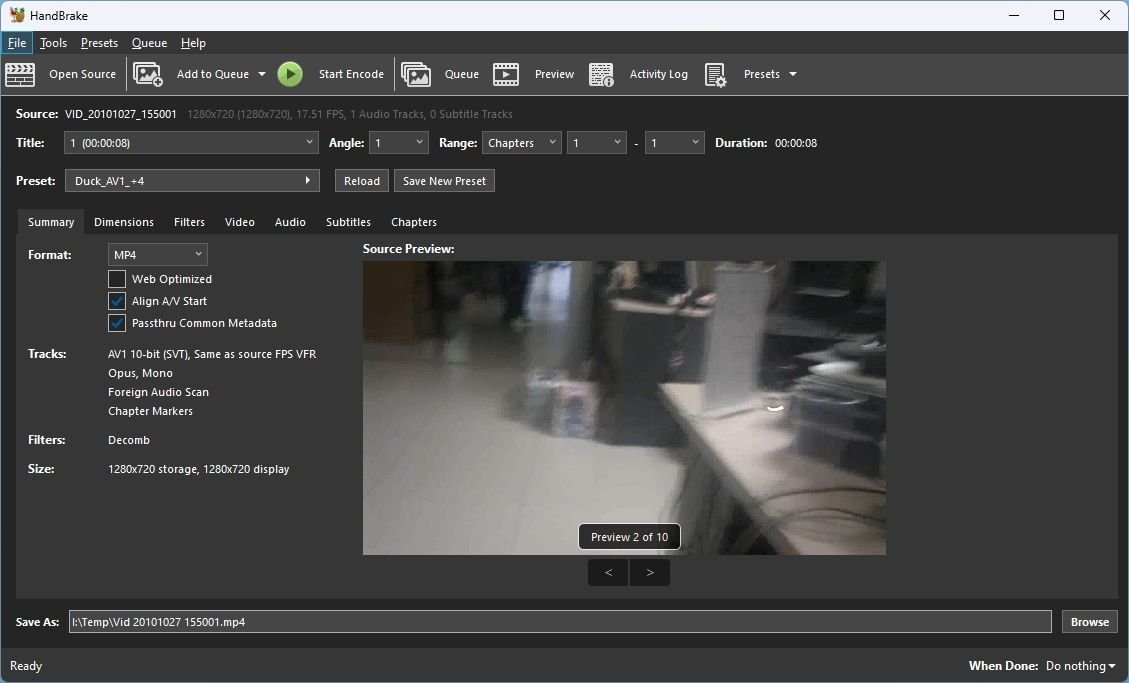
Task: Switch to the Video tab
Action: [239, 222]
